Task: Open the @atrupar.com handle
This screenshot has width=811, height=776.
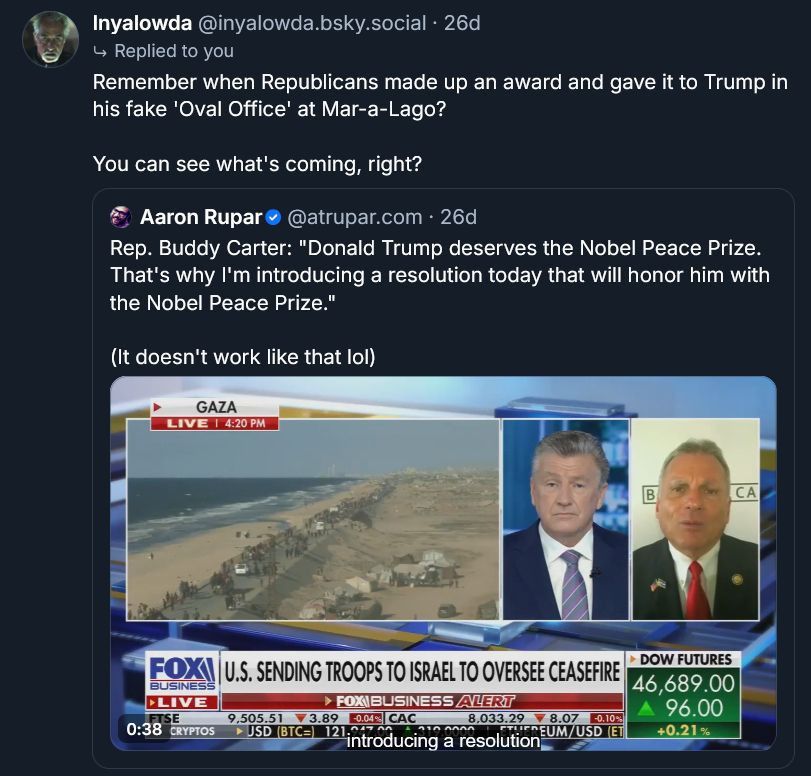Action: [x=355, y=217]
